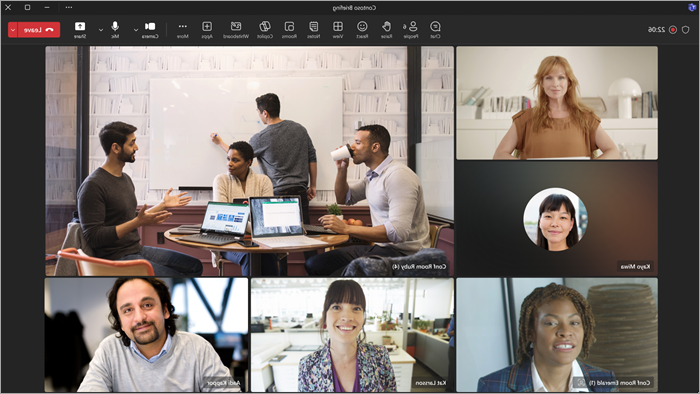This screenshot has height=394, width=700.
Task: Click the meeting timer 22:06
Action: [x=656, y=30]
